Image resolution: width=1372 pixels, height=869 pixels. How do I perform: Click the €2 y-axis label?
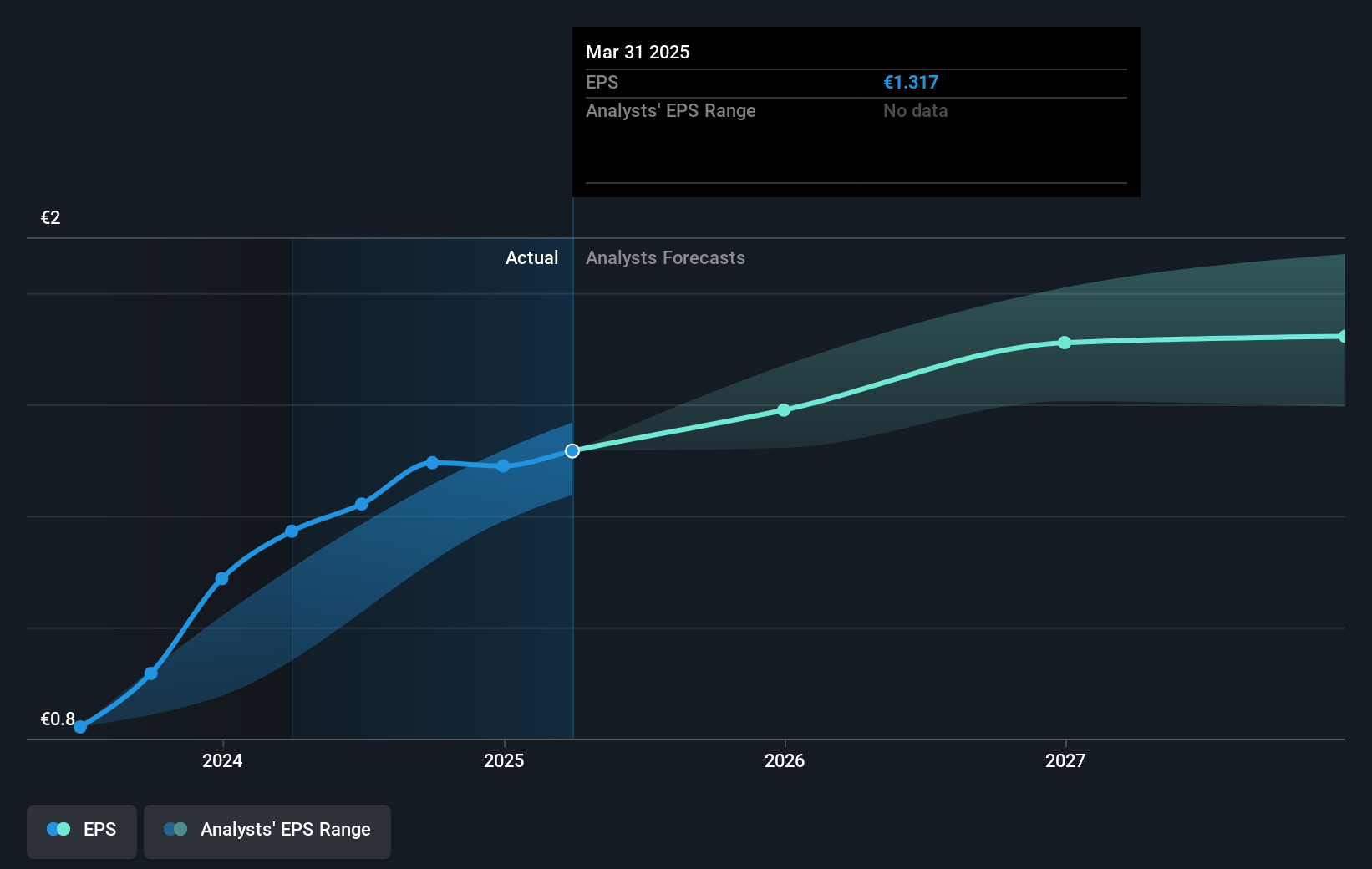(51, 218)
